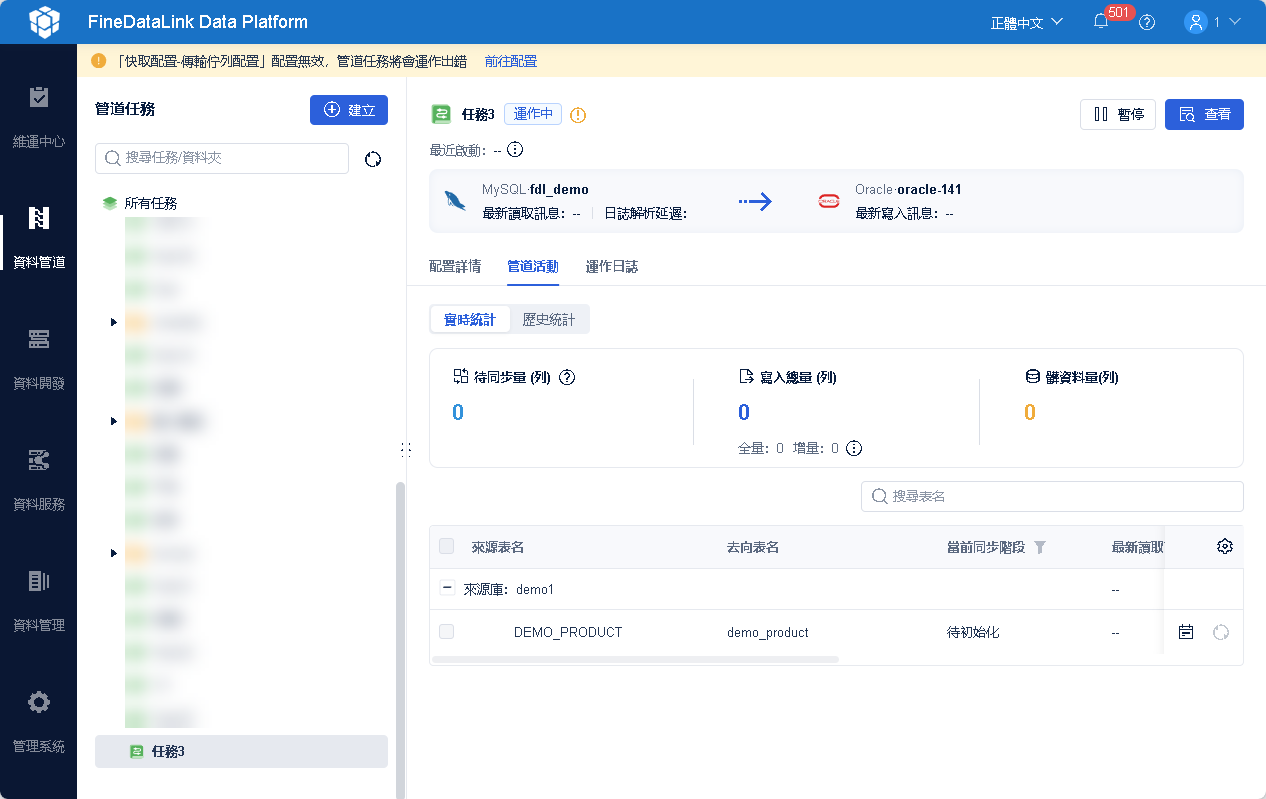Click the Oracle target database icon
1266x799 pixels.
(829, 201)
